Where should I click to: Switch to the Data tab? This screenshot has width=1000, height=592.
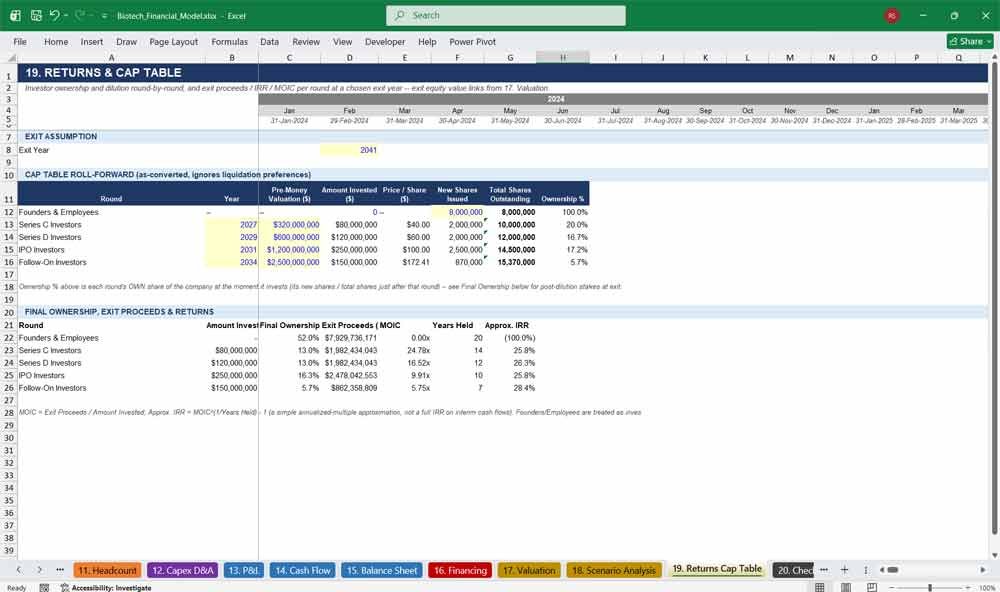[269, 41]
